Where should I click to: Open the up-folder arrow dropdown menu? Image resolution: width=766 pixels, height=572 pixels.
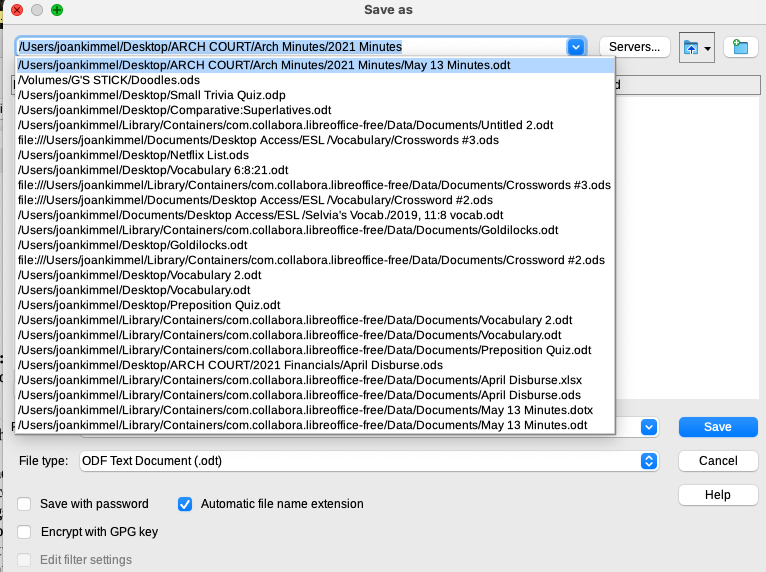pos(708,47)
